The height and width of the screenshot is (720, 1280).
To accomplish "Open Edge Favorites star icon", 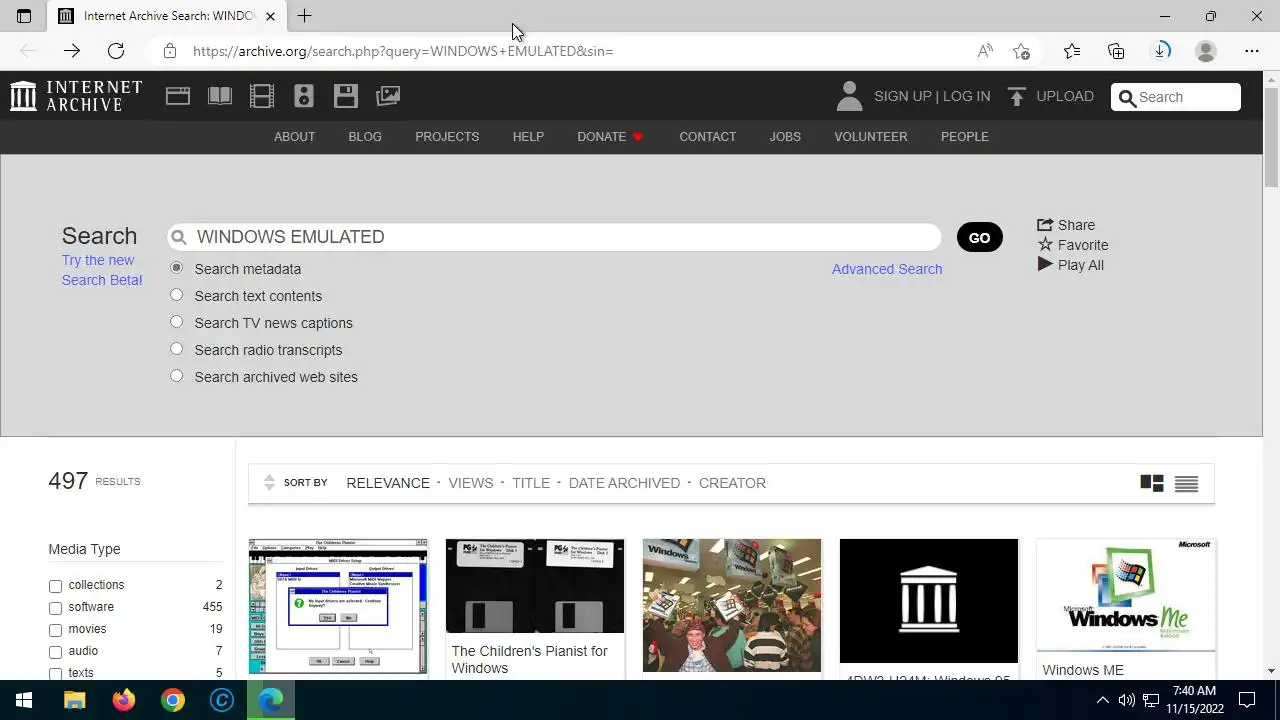I will (1072, 51).
